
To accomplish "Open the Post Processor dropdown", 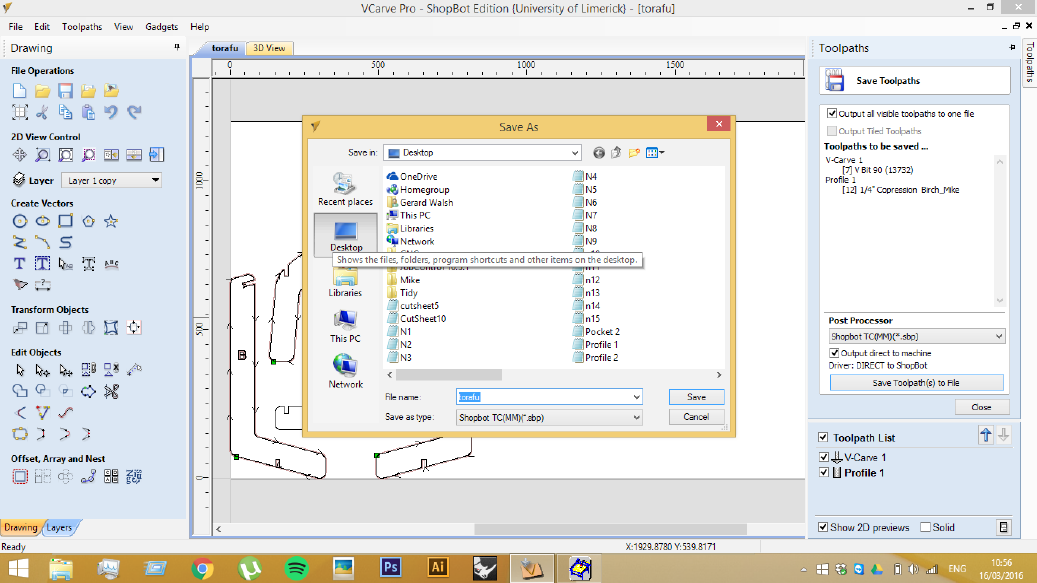I will (x=917, y=336).
